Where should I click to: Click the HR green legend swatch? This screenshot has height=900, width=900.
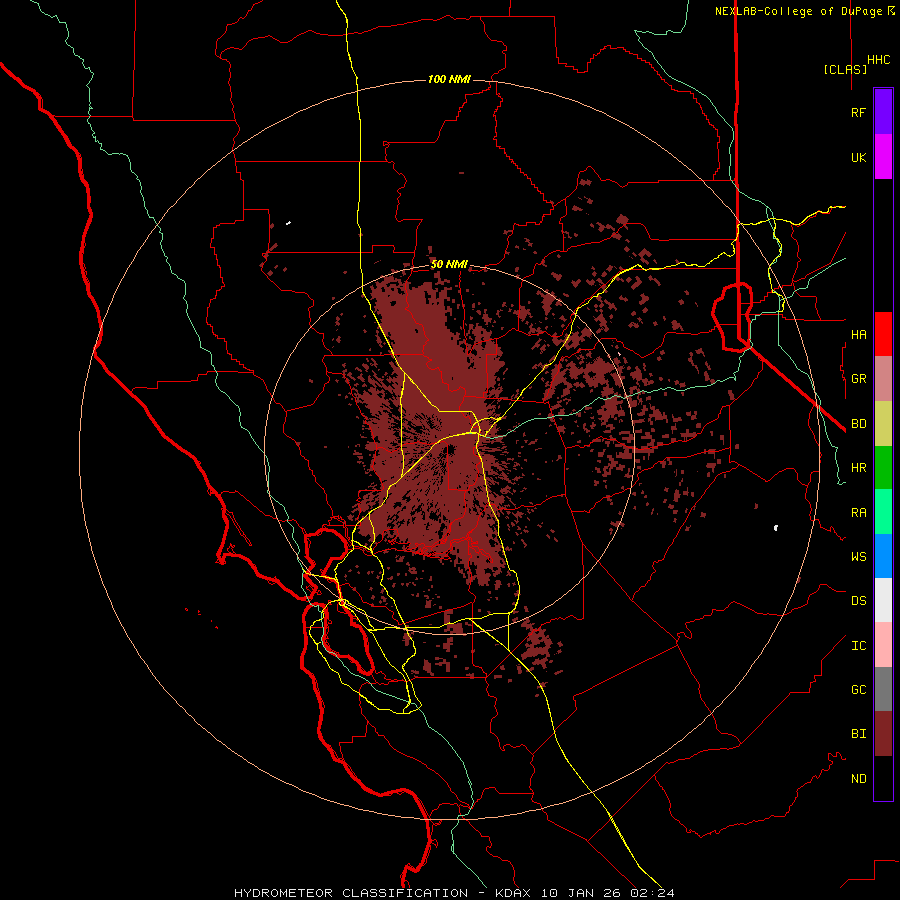pos(883,468)
